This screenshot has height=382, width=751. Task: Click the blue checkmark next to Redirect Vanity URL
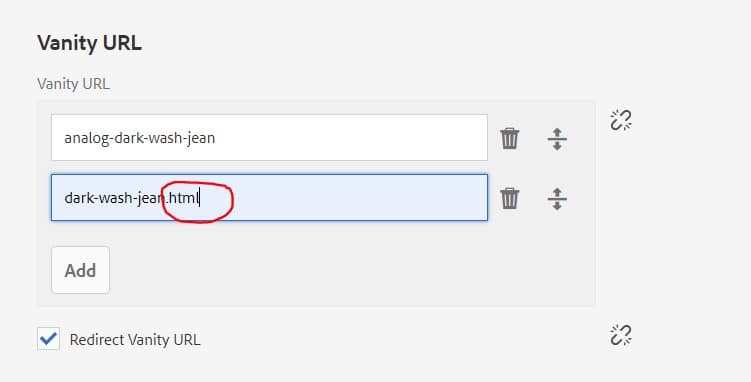click(x=48, y=339)
